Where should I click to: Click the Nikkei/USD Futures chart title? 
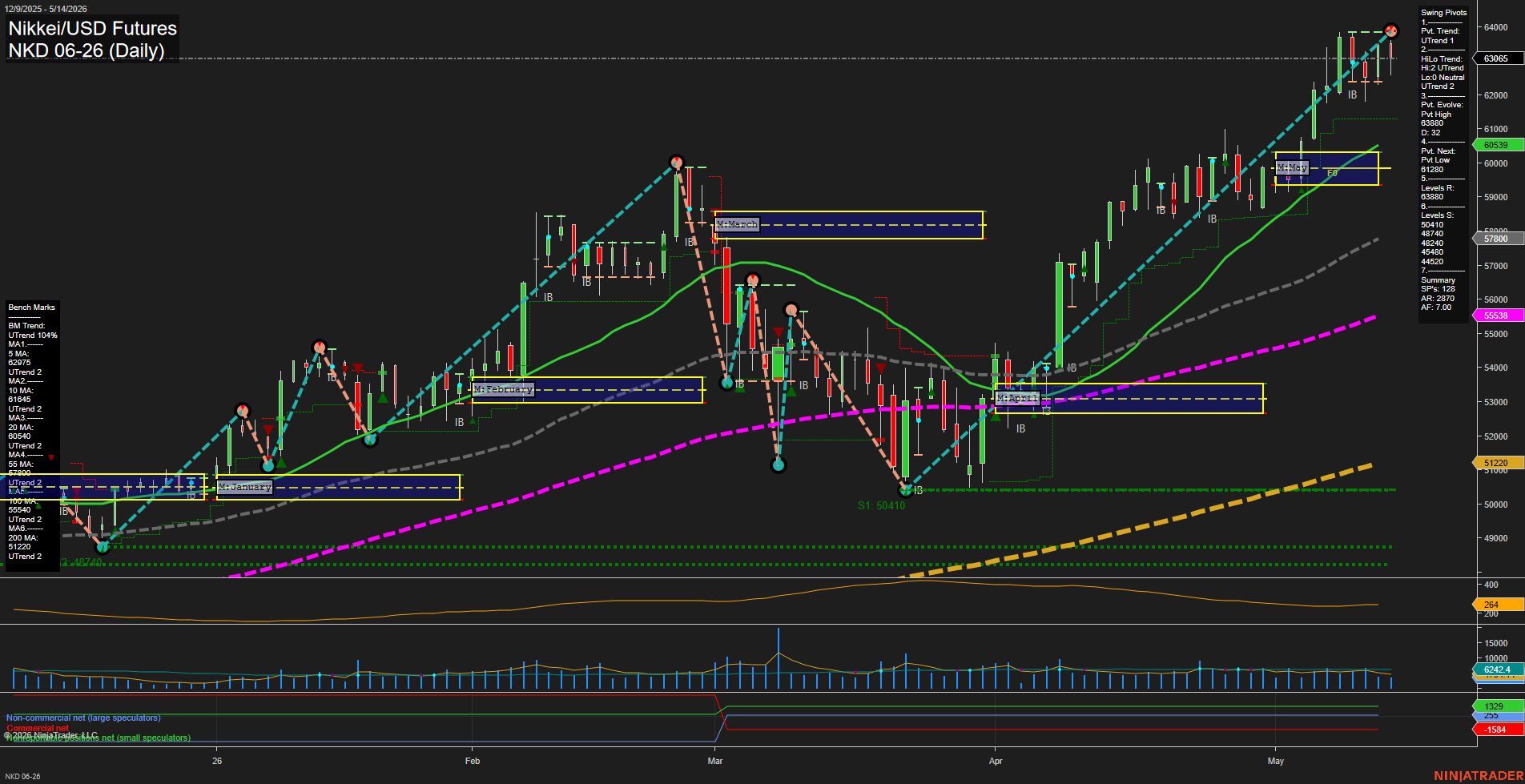click(x=92, y=28)
